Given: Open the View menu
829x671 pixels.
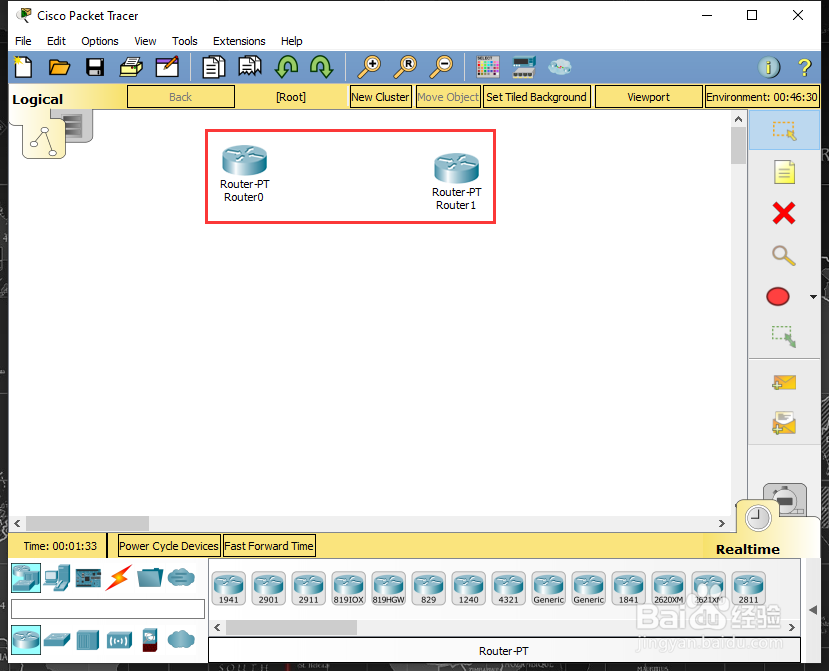Looking at the screenshot, I should point(145,41).
